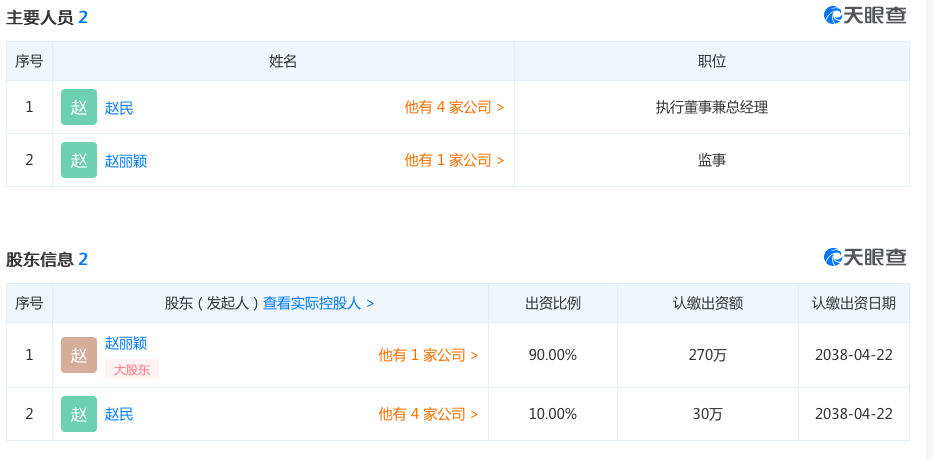Open 赵丽颖's name link in 股东信息 table
Screen dimensions: 933x460
tap(126, 343)
